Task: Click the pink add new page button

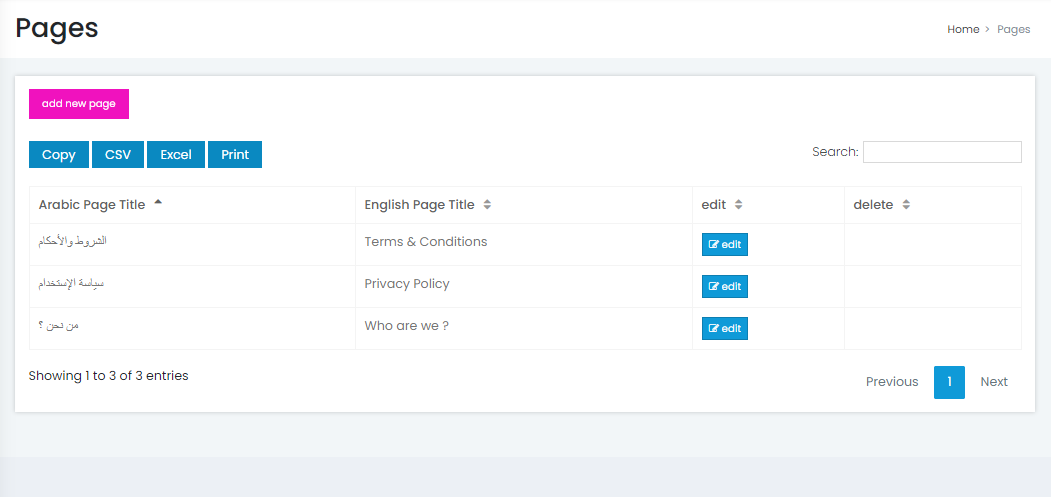Action: pos(79,104)
